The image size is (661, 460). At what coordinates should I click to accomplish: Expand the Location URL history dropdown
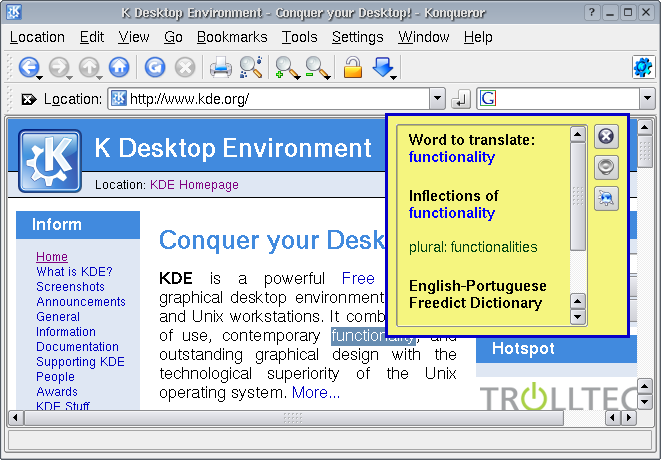(437, 99)
